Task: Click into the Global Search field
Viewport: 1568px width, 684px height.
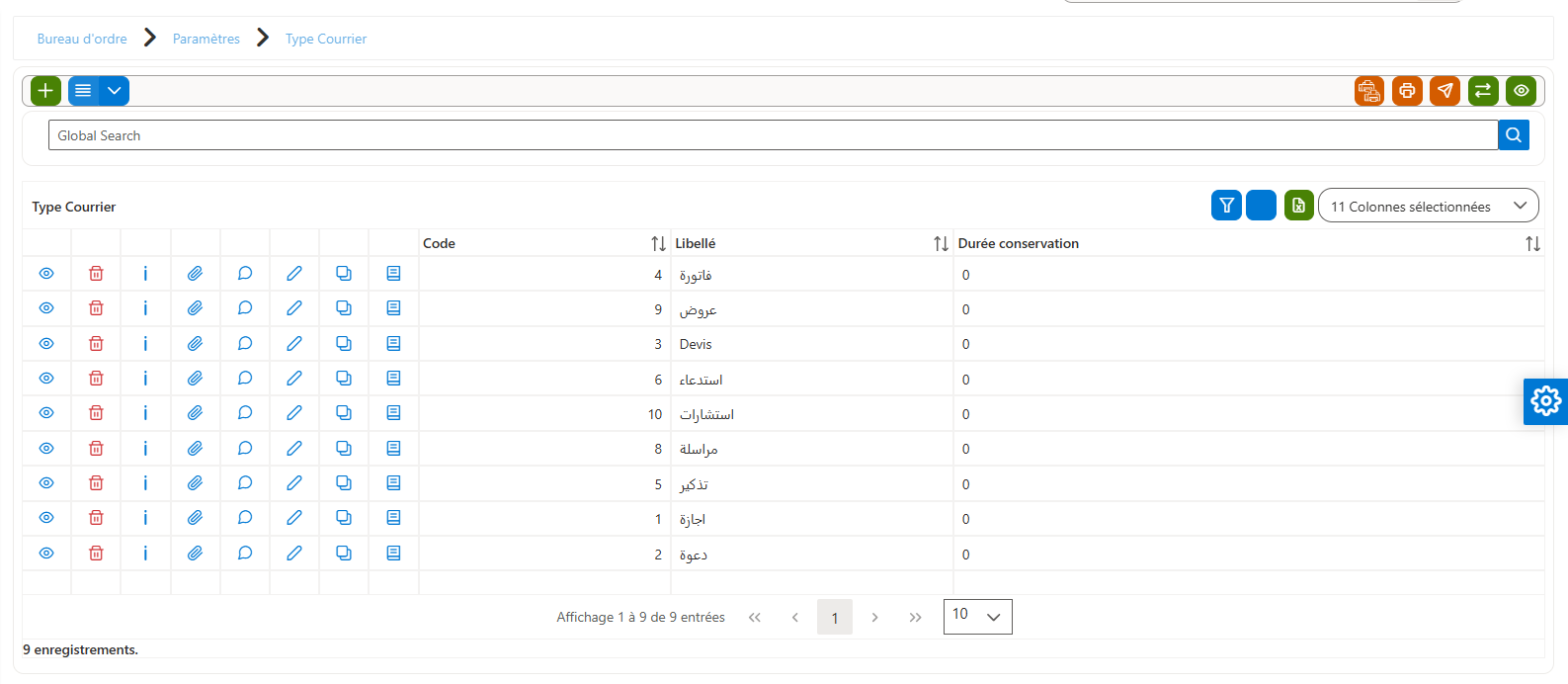Action: click(x=774, y=135)
